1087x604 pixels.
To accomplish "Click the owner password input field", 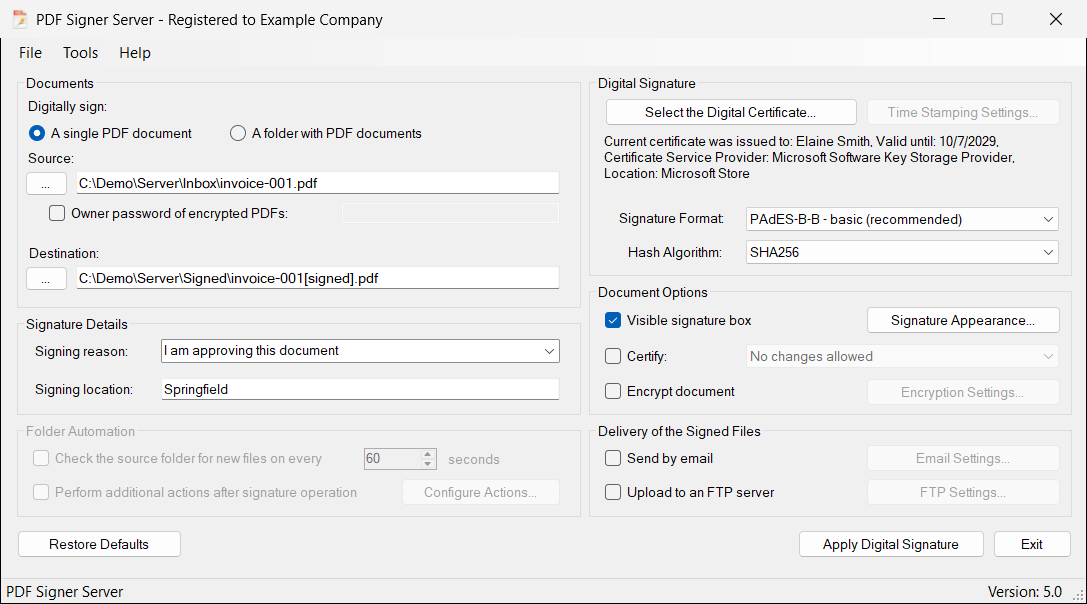I will click(450, 213).
